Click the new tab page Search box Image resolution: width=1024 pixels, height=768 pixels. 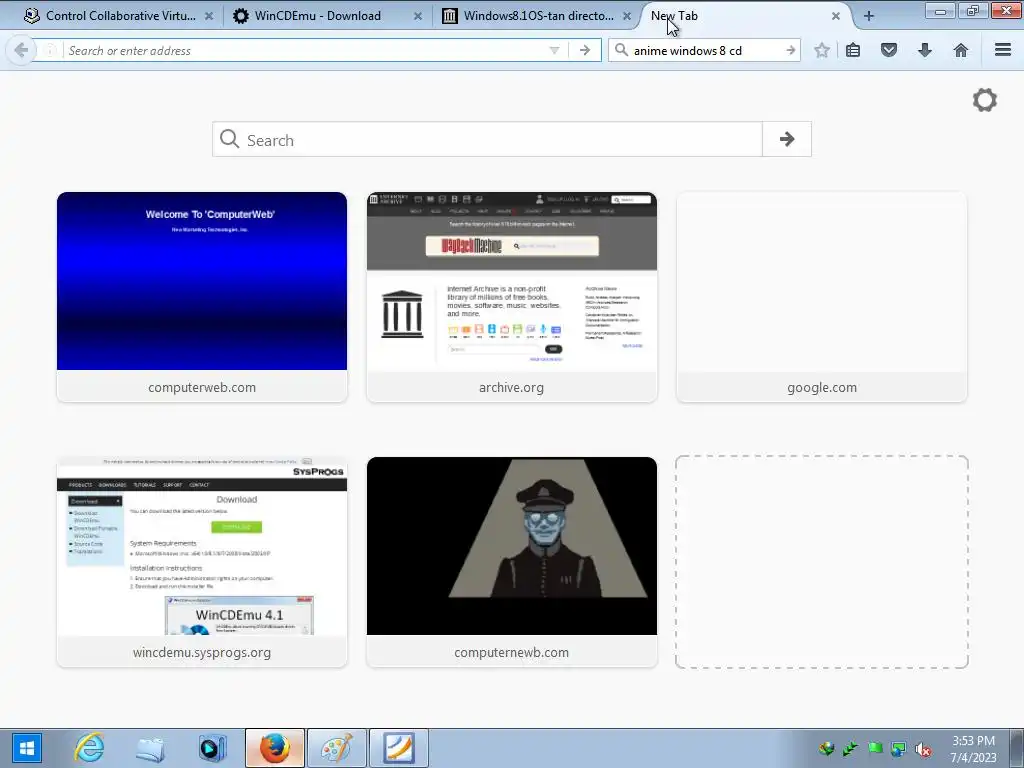[x=487, y=138]
